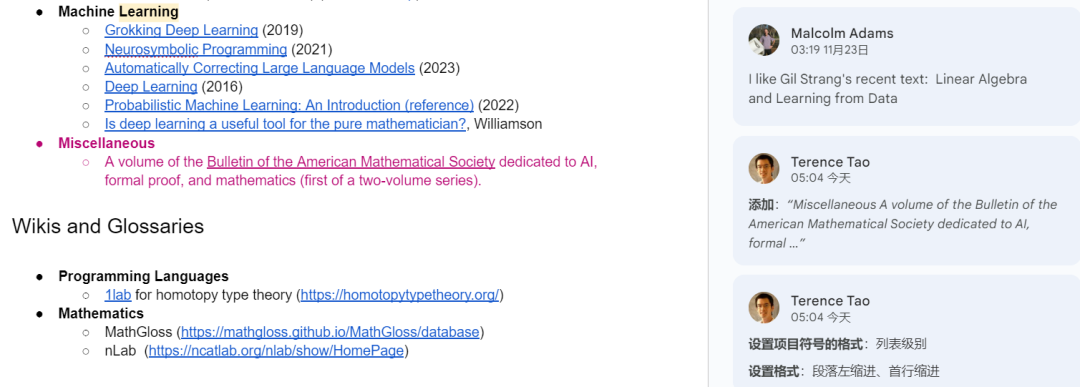Click the pink Miscellaneous bullet heading
Image resolution: width=1080 pixels, height=387 pixels.
pyautogui.click(x=107, y=143)
